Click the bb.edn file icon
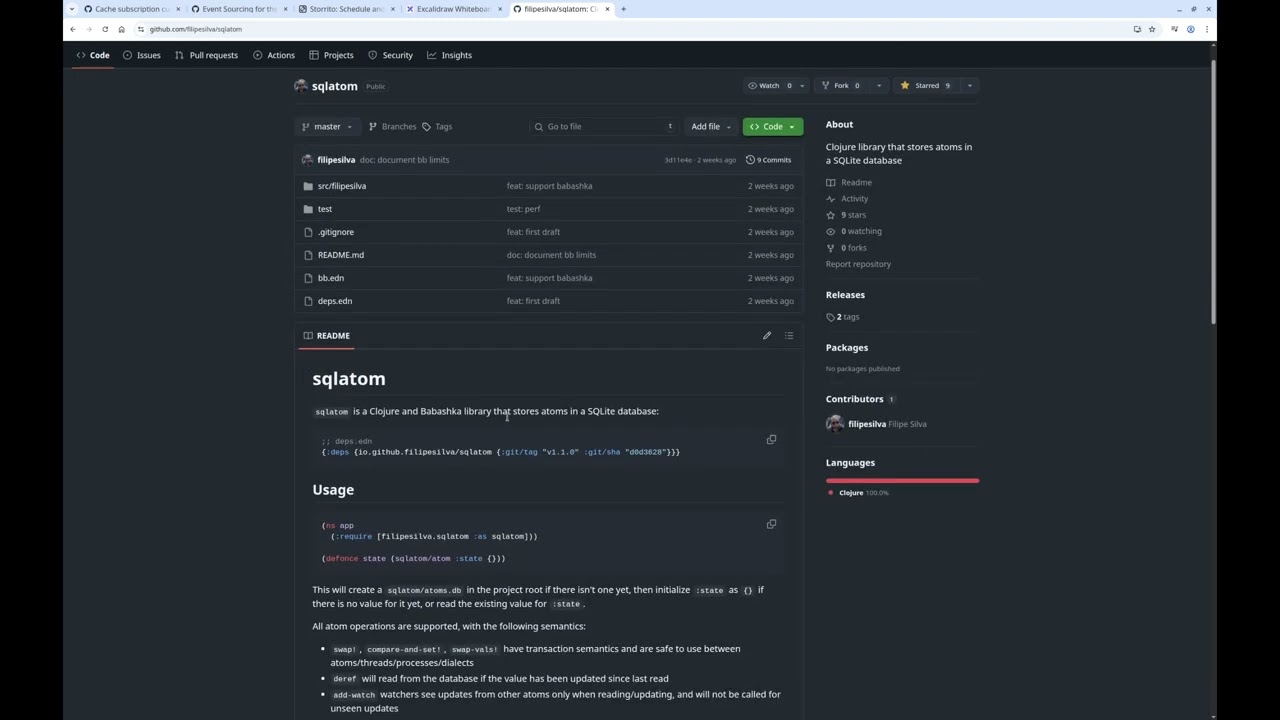This screenshot has height=720, width=1280. 308,278
